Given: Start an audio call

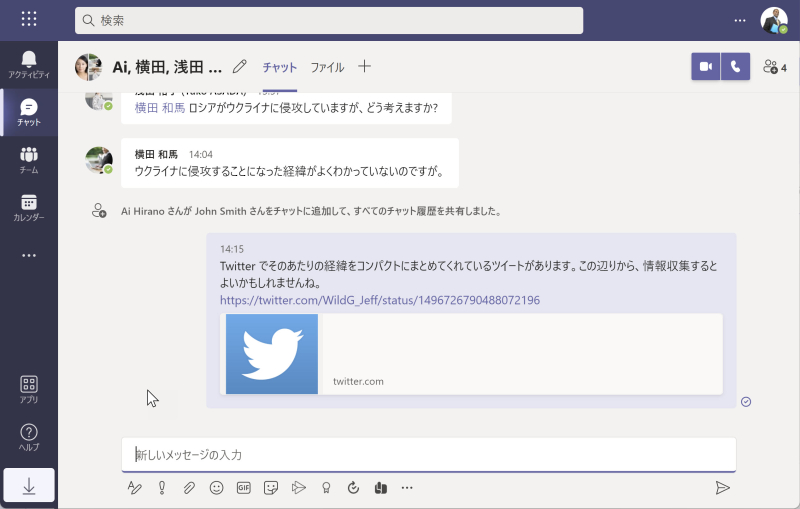Looking at the screenshot, I should tap(735, 66).
